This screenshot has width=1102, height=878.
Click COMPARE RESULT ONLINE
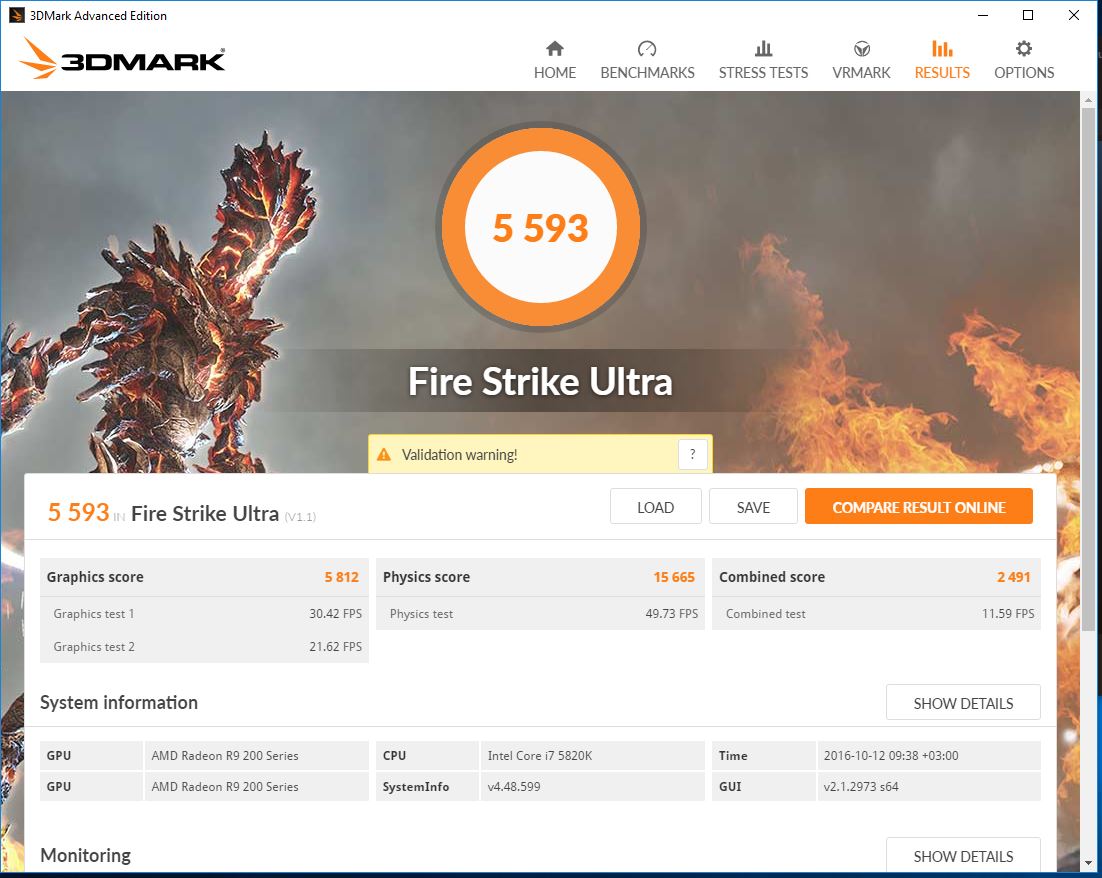coord(919,507)
